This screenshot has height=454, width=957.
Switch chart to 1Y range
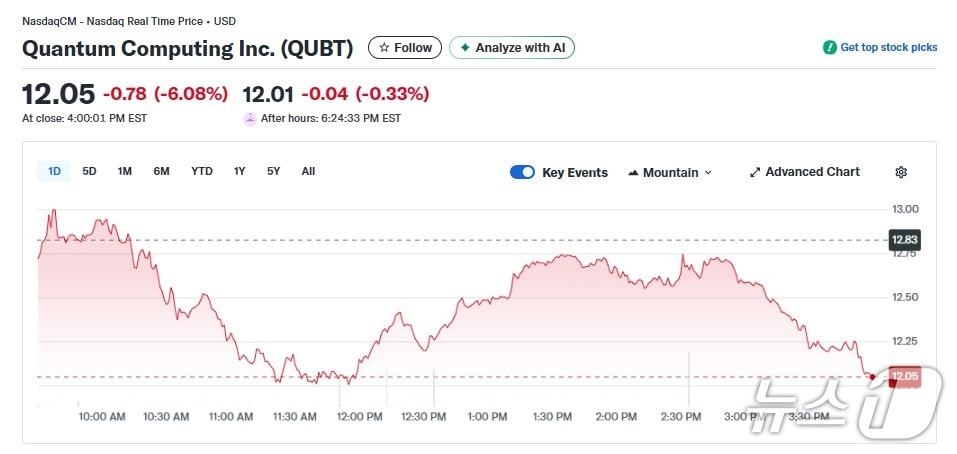tap(239, 171)
